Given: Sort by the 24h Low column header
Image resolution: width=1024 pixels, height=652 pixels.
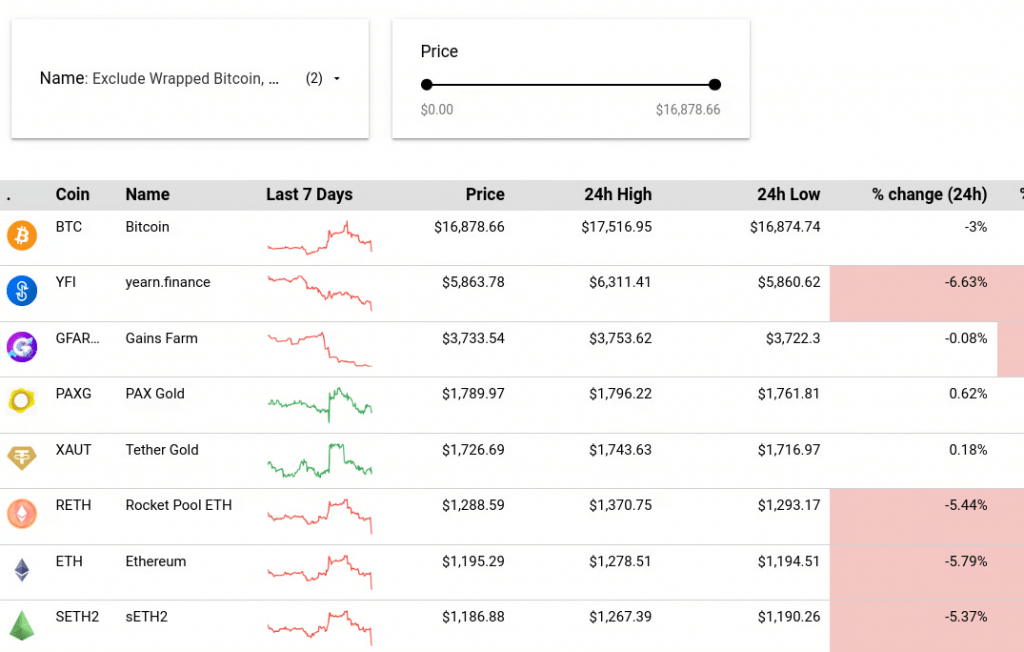Looking at the screenshot, I should 788,195.
